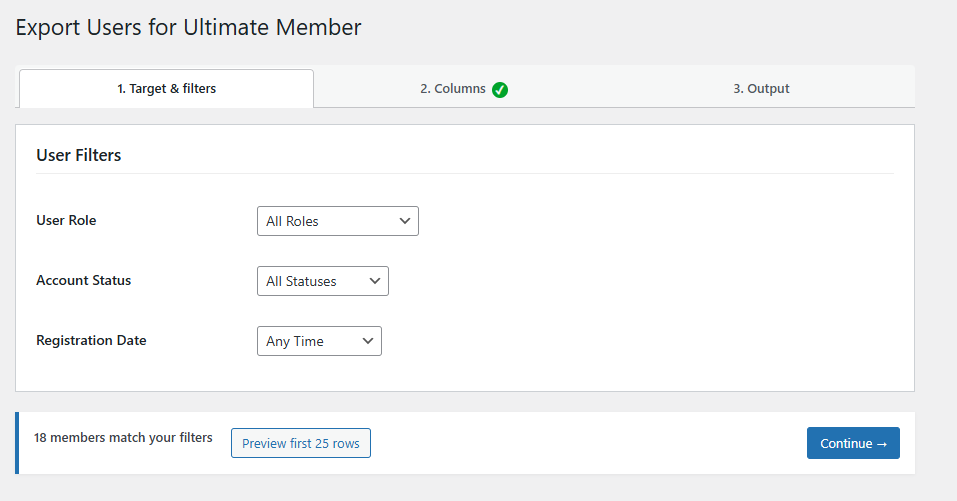Open the 2. Columns tab

(x=464, y=88)
